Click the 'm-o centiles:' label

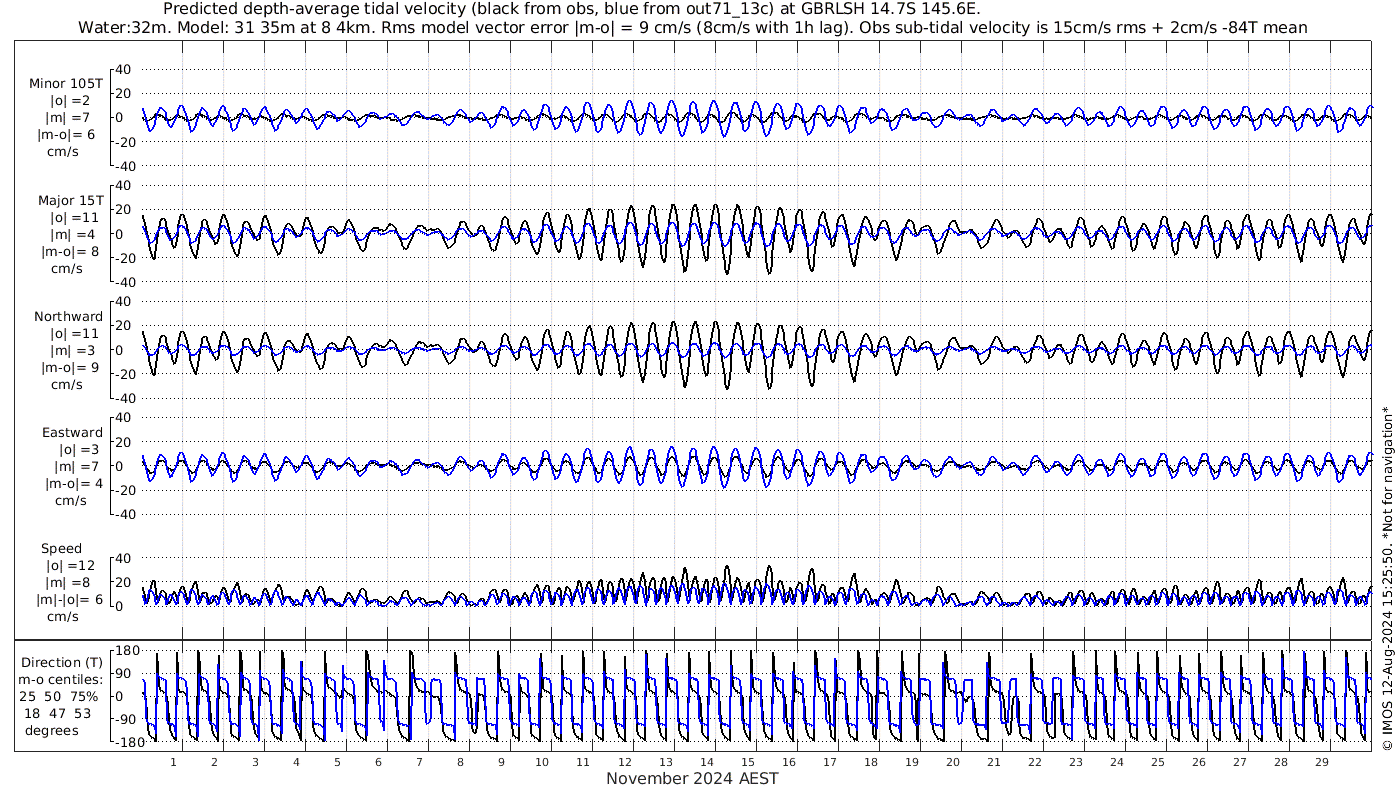click(x=61, y=679)
